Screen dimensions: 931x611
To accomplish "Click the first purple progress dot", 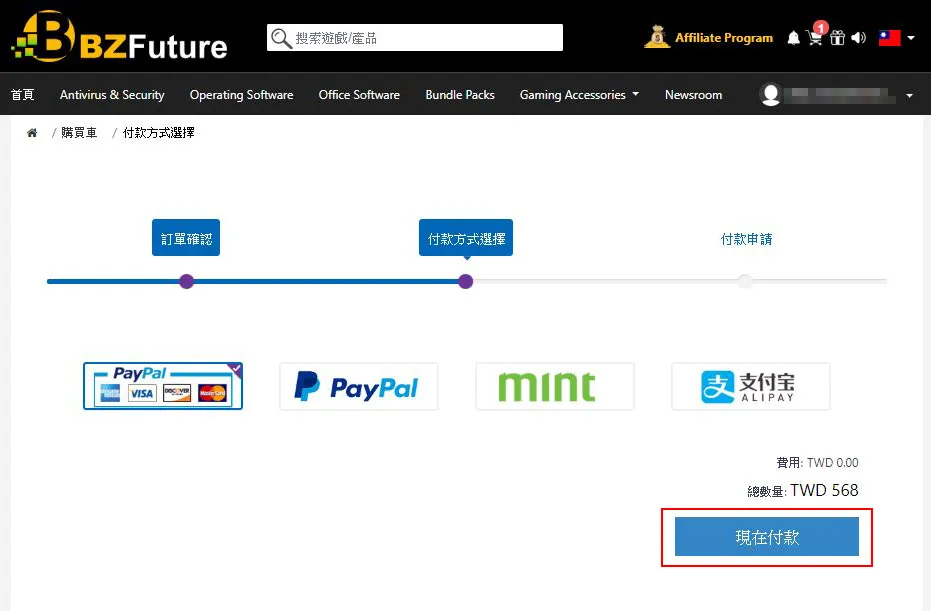I will click(186, 281).
